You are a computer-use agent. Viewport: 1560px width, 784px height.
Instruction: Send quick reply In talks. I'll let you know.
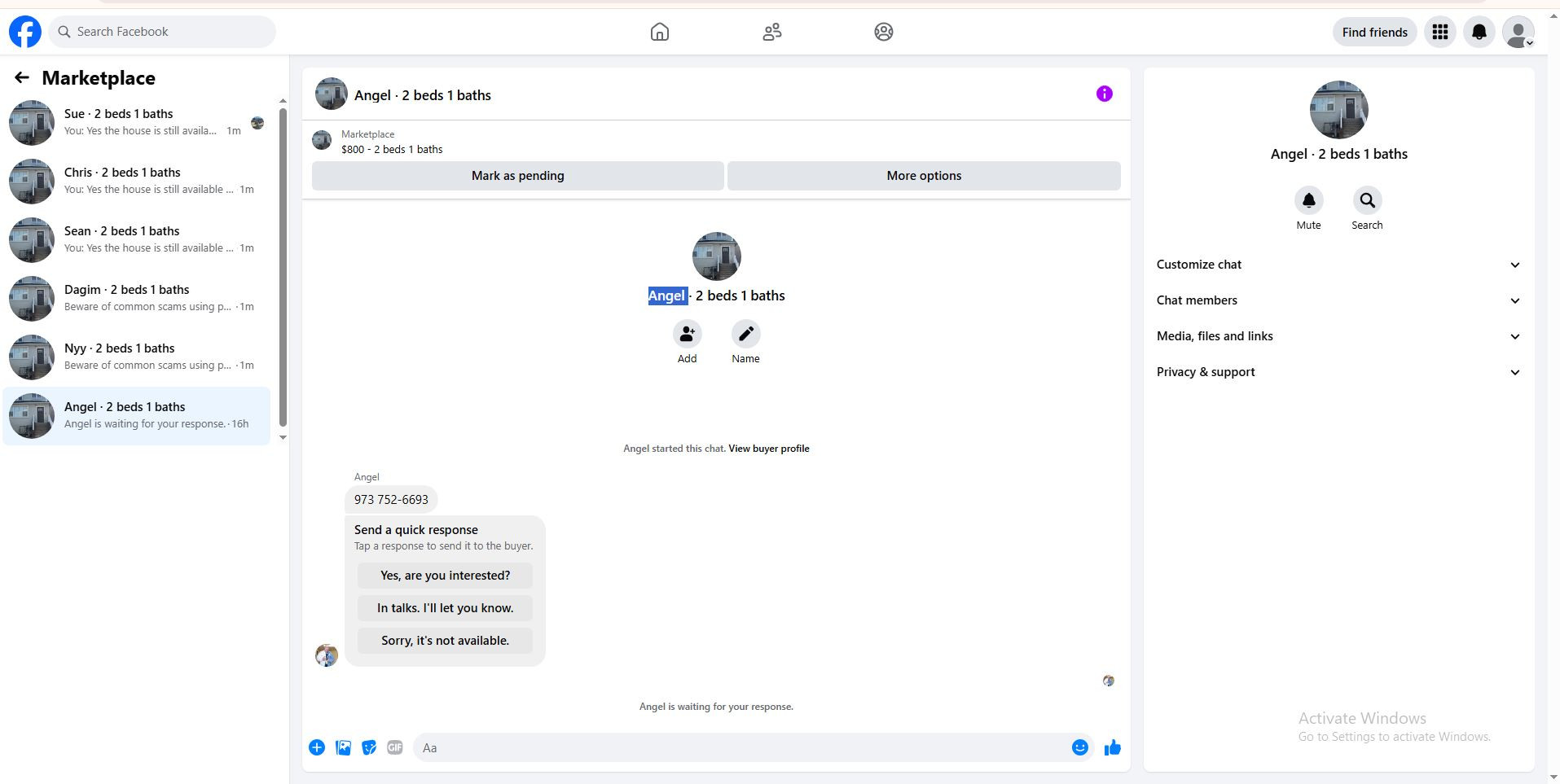click(x=445, y=608)
